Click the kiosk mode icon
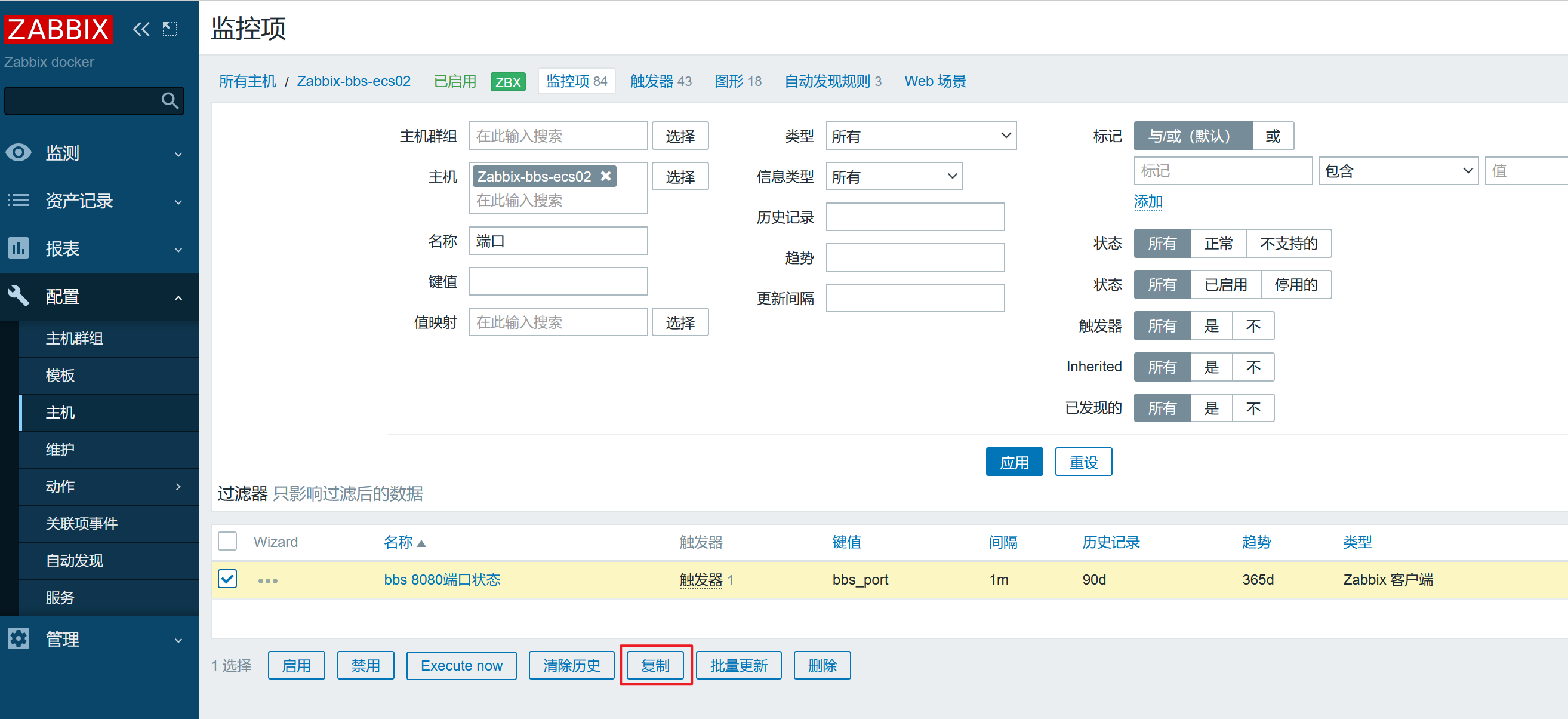 pos(170,29)
